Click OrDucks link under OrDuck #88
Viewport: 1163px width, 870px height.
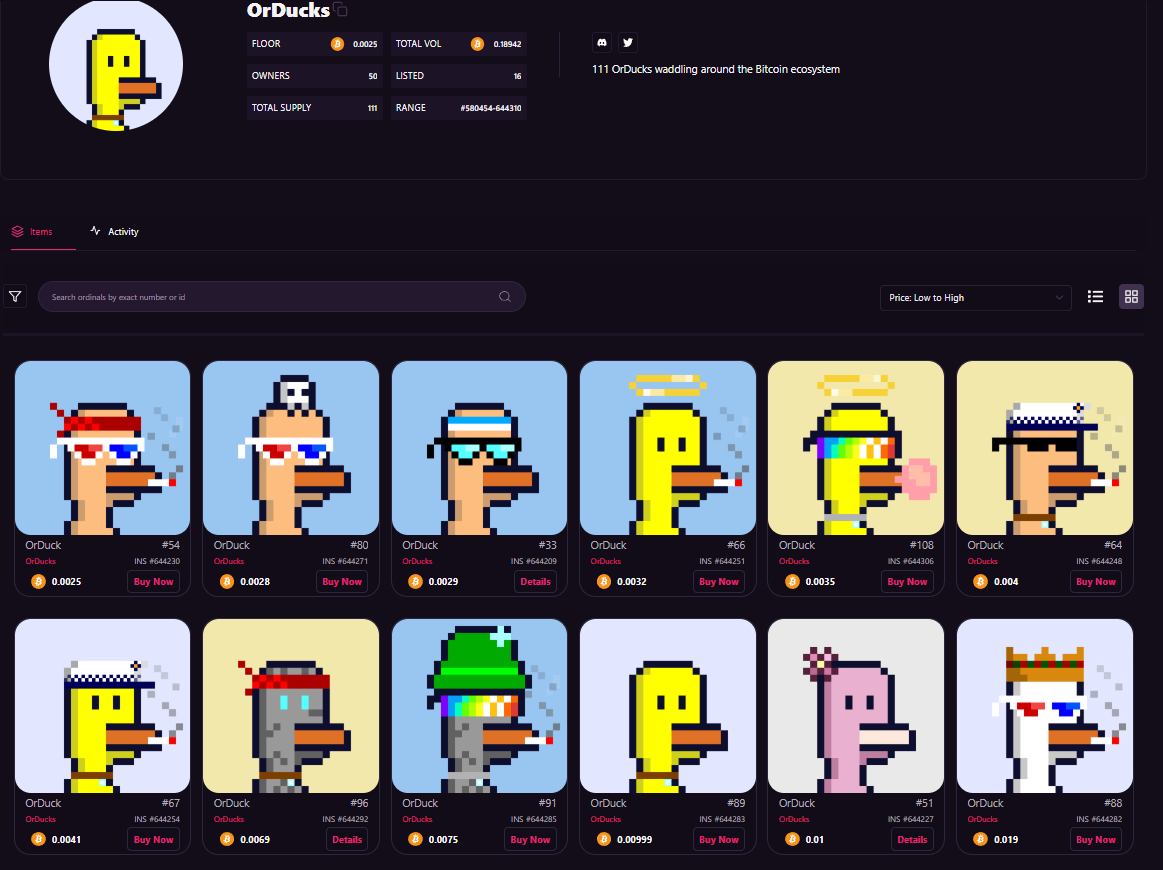click(983, 820)
